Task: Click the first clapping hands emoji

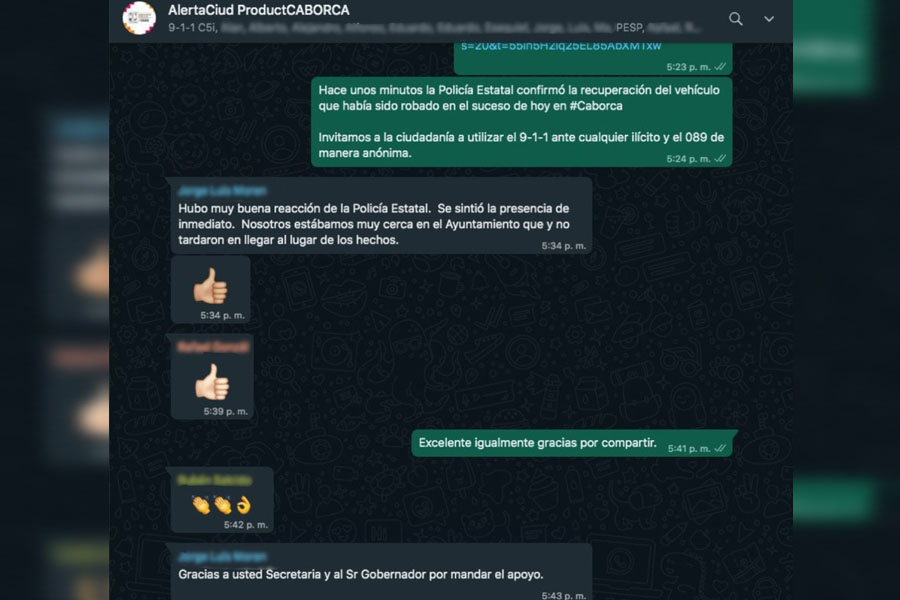Action: [200, 505]
